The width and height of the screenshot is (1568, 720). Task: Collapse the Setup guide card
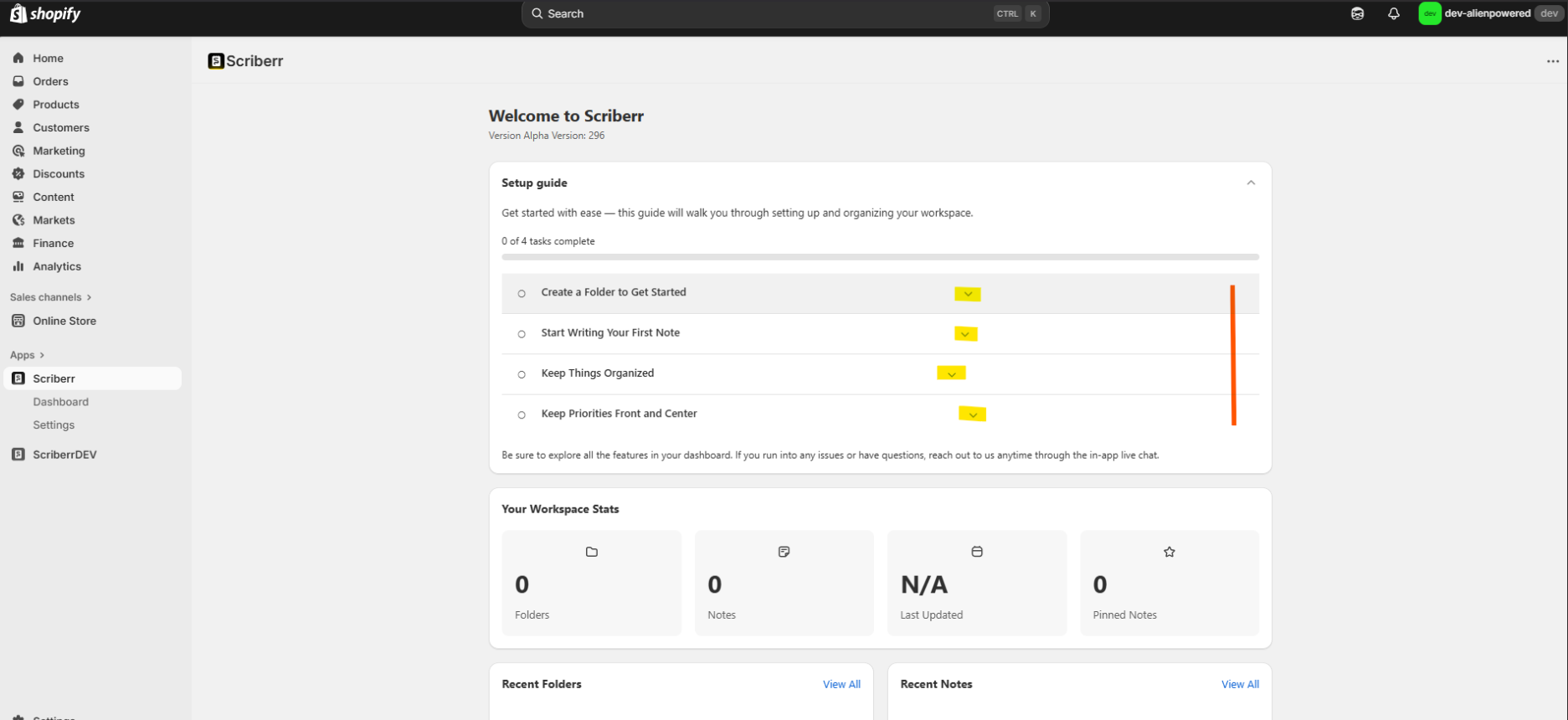click(x=1251, y=183)
